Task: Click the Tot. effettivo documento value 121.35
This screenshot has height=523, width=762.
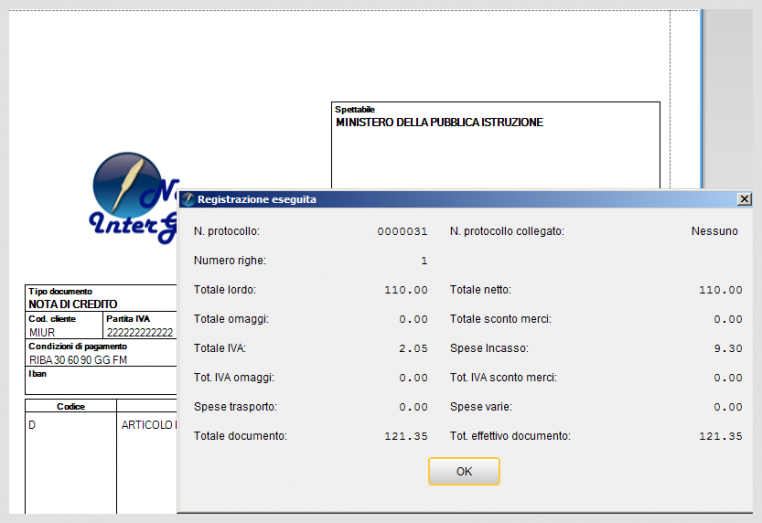Action: point(720,436)
